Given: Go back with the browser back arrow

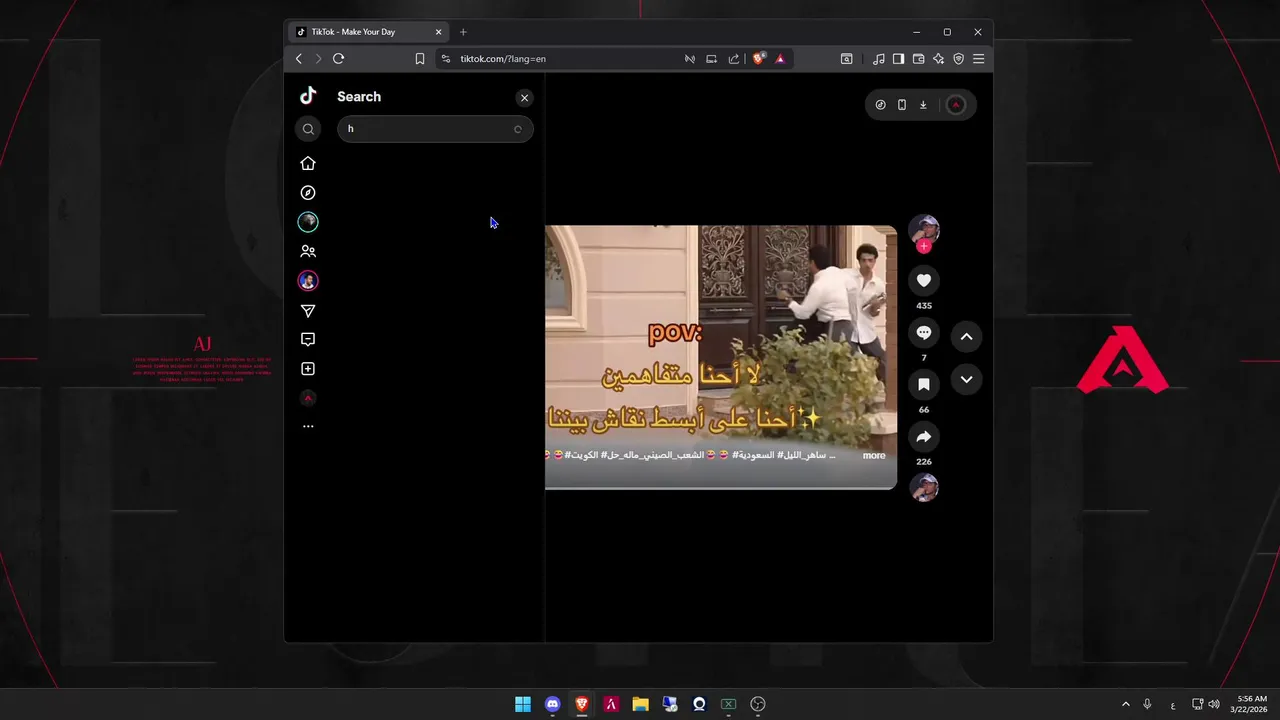Looking at the screenshot, I should coord(298,59).
